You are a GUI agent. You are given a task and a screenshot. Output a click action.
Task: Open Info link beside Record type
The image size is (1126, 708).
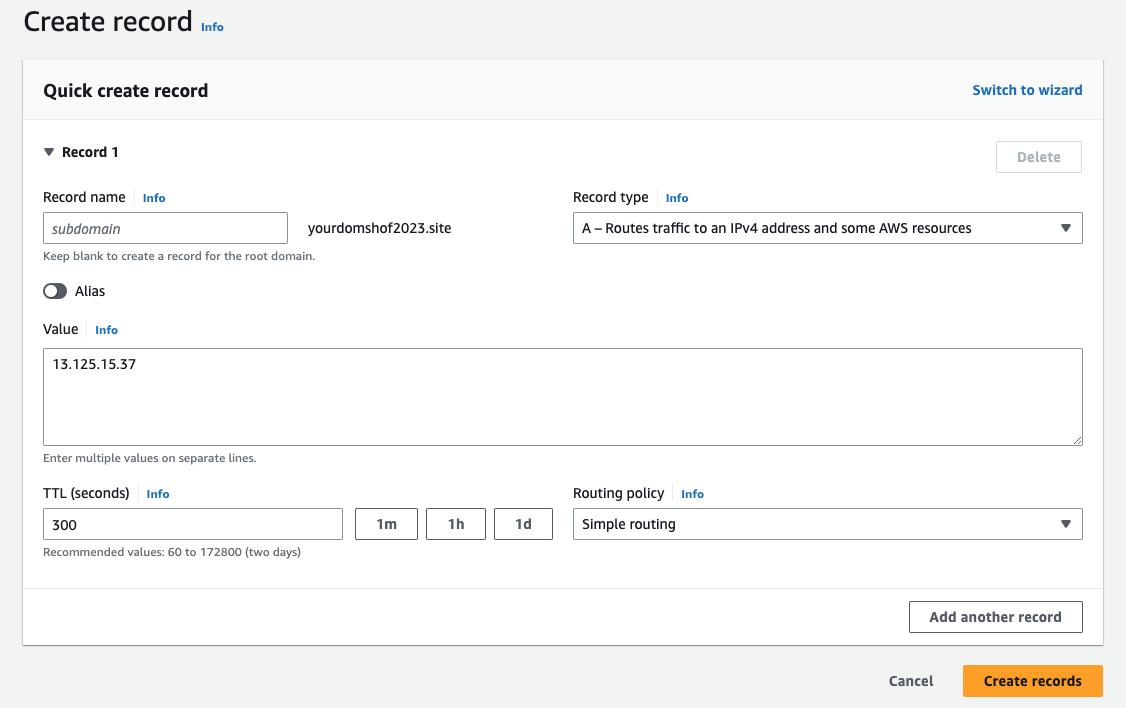point(677,198)
